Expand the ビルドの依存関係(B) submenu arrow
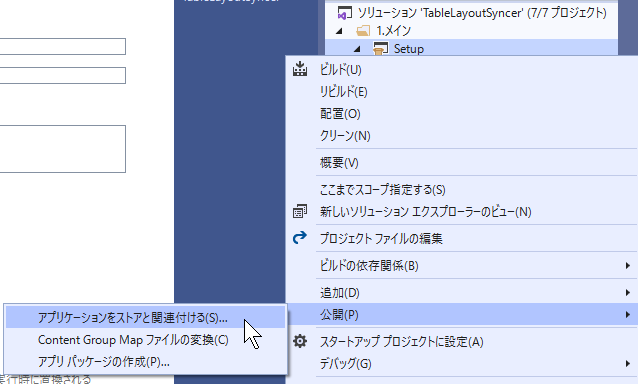 [x=627, y=266]
